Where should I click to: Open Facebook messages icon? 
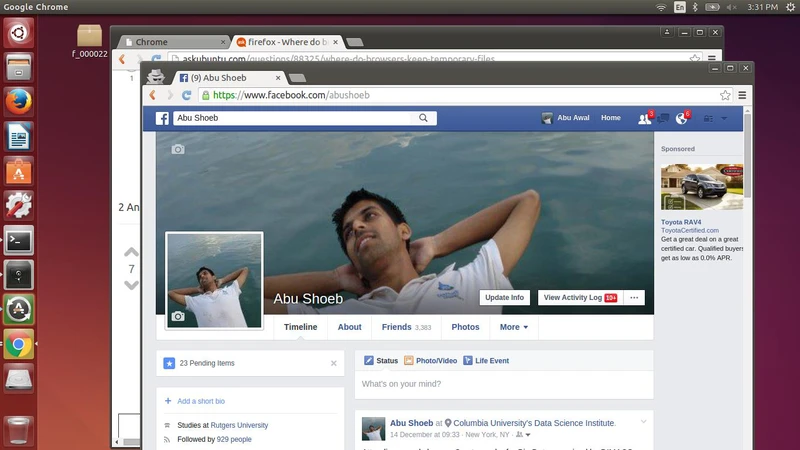(x=662, y=118)
